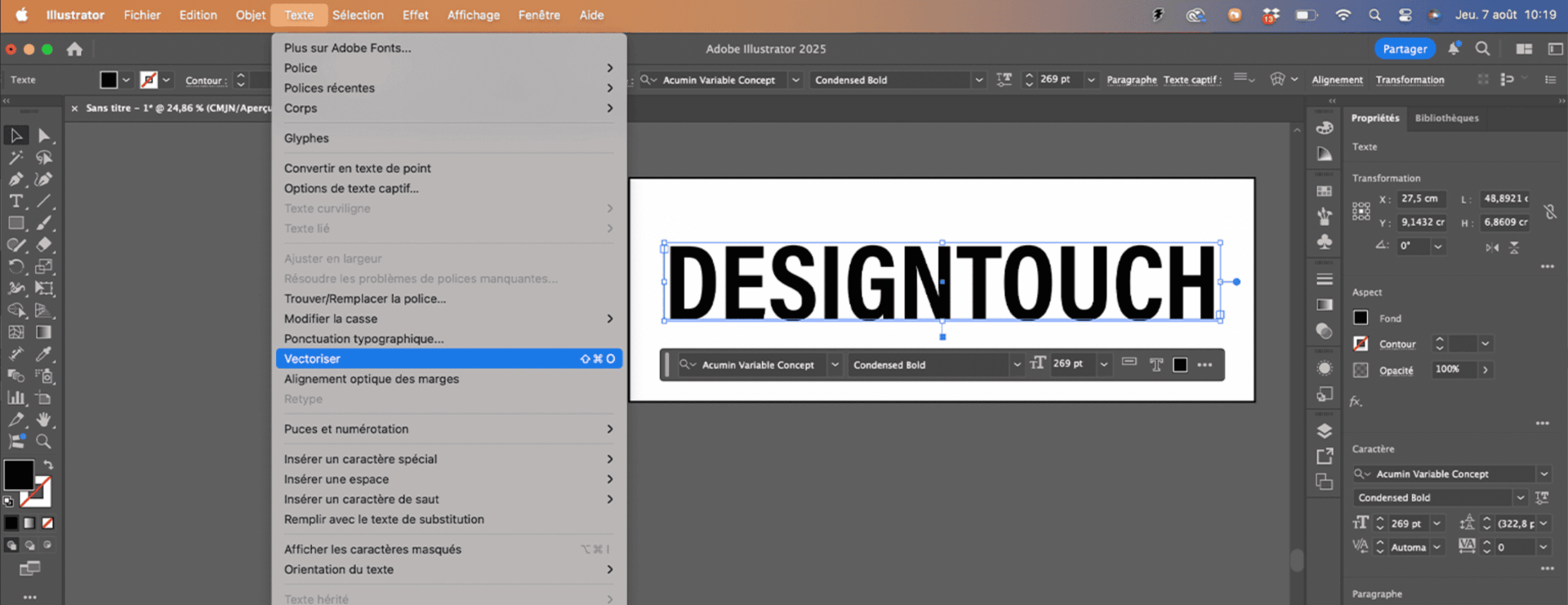Pick the Magic Wand tool
1568x605 pixels.
point(16,158)
